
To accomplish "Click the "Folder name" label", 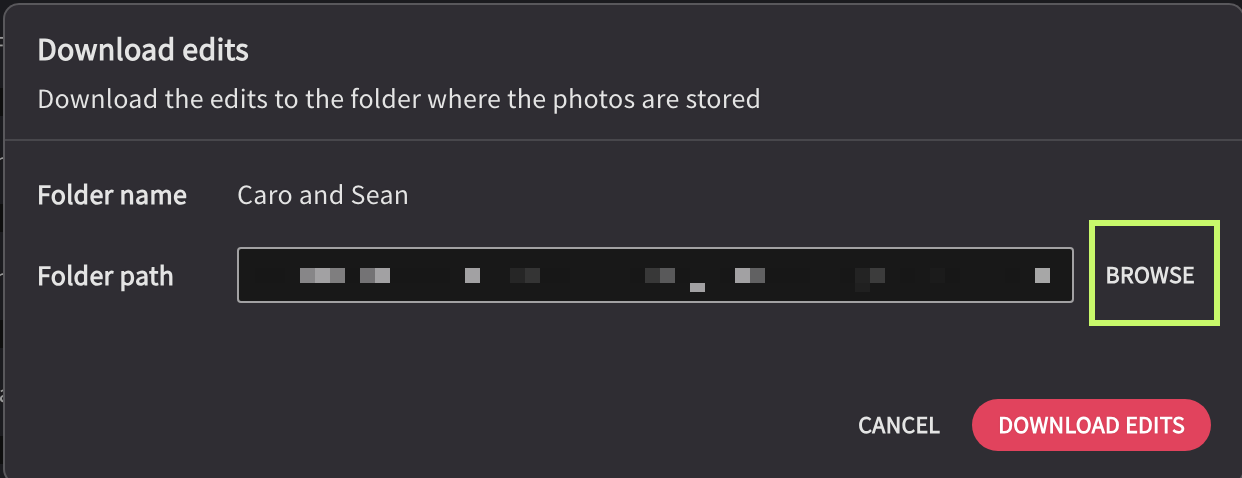I will tap(112, 195).
